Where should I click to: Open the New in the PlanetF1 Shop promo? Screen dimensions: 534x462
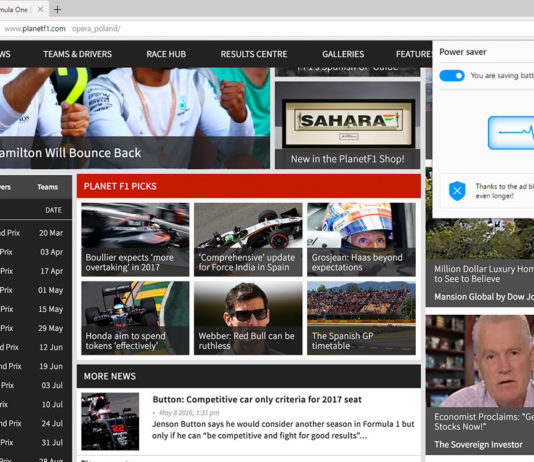347,159
